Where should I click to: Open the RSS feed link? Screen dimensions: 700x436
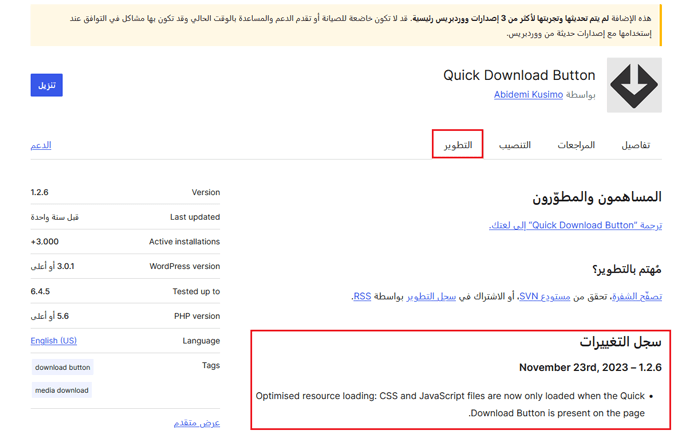pyautogui.click(x=362, y=296)
